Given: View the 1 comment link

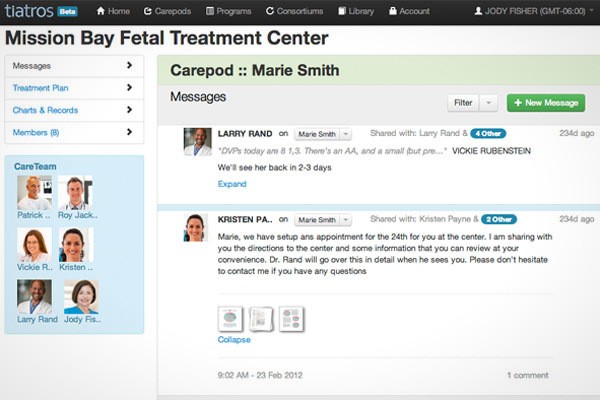Looking at the screenshot, I should [x=527, y=375].
